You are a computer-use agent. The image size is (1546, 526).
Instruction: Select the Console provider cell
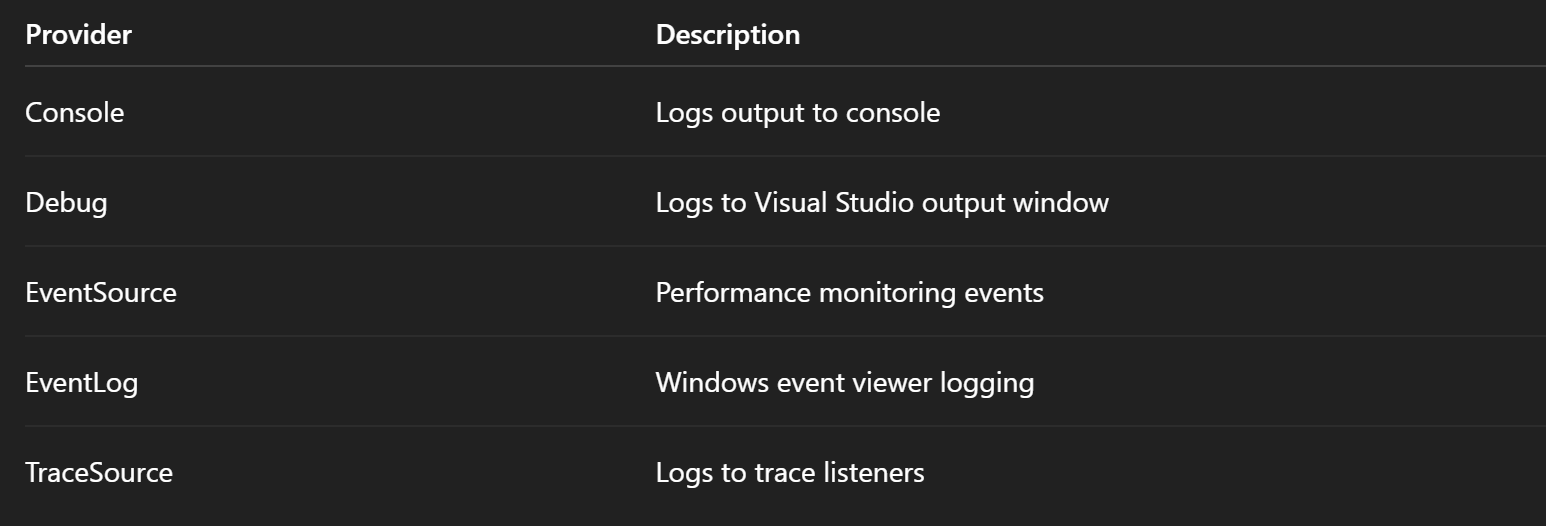point(75,113)
